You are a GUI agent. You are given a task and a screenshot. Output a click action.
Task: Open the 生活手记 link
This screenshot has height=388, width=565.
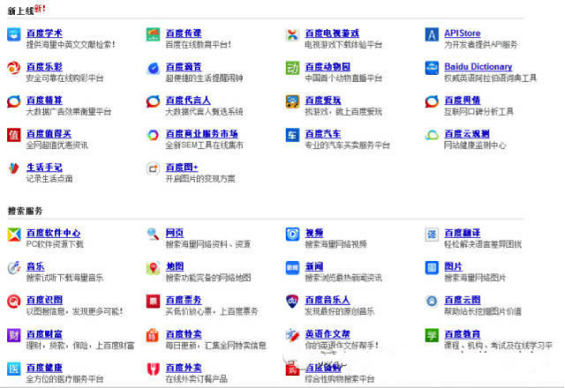[x=44, y=168]
